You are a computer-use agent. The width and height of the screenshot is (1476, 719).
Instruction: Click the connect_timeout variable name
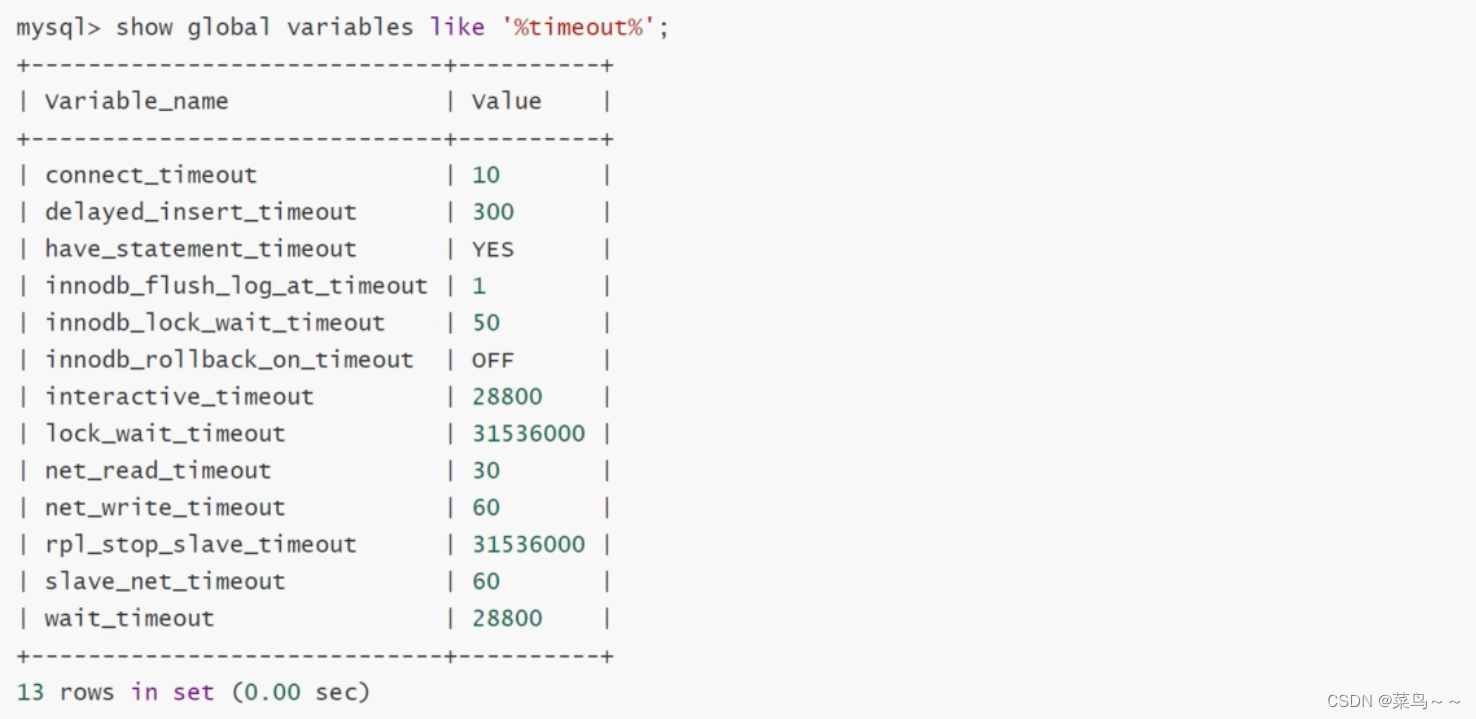click(151, 175)
